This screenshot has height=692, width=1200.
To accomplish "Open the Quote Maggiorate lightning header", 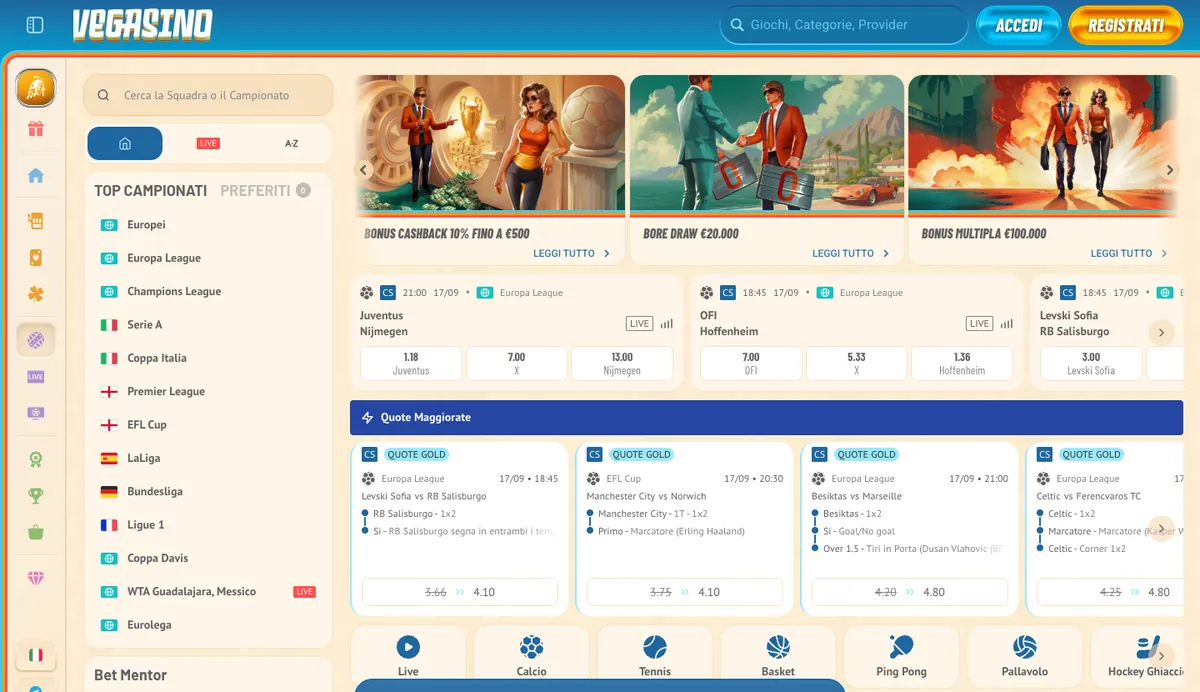I will (766, 417).
